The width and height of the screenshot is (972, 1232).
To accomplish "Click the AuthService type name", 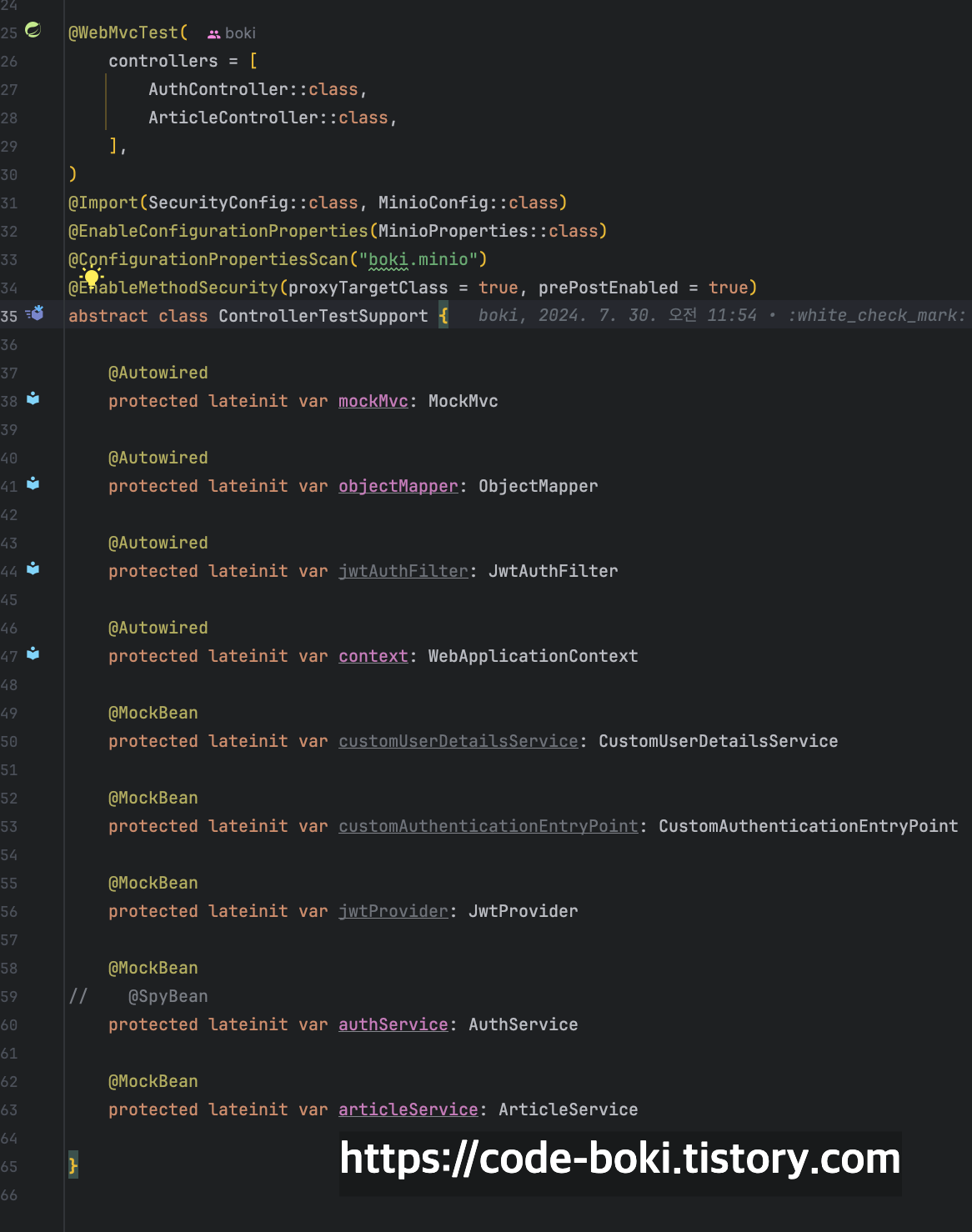I will pyautogui.click(x=524, y=1024).
